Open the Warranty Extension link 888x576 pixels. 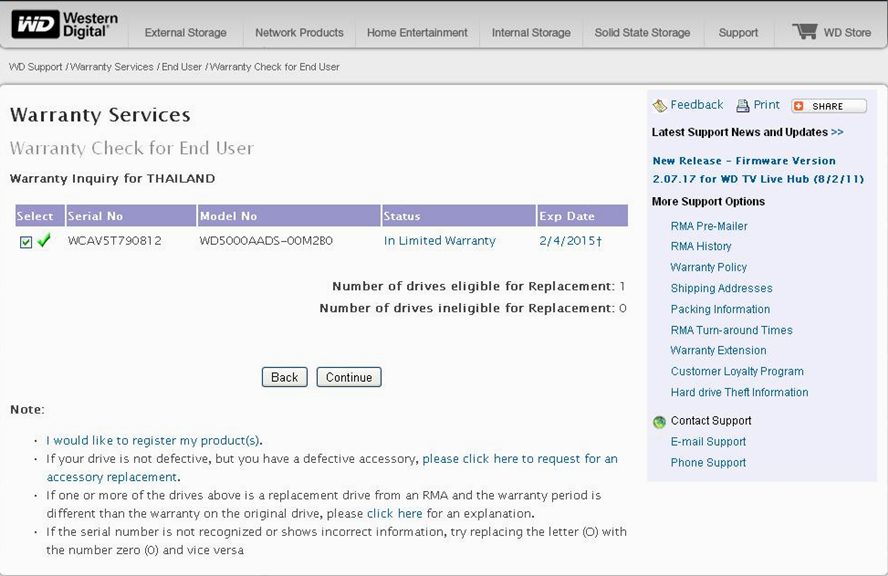pos(718,351)
